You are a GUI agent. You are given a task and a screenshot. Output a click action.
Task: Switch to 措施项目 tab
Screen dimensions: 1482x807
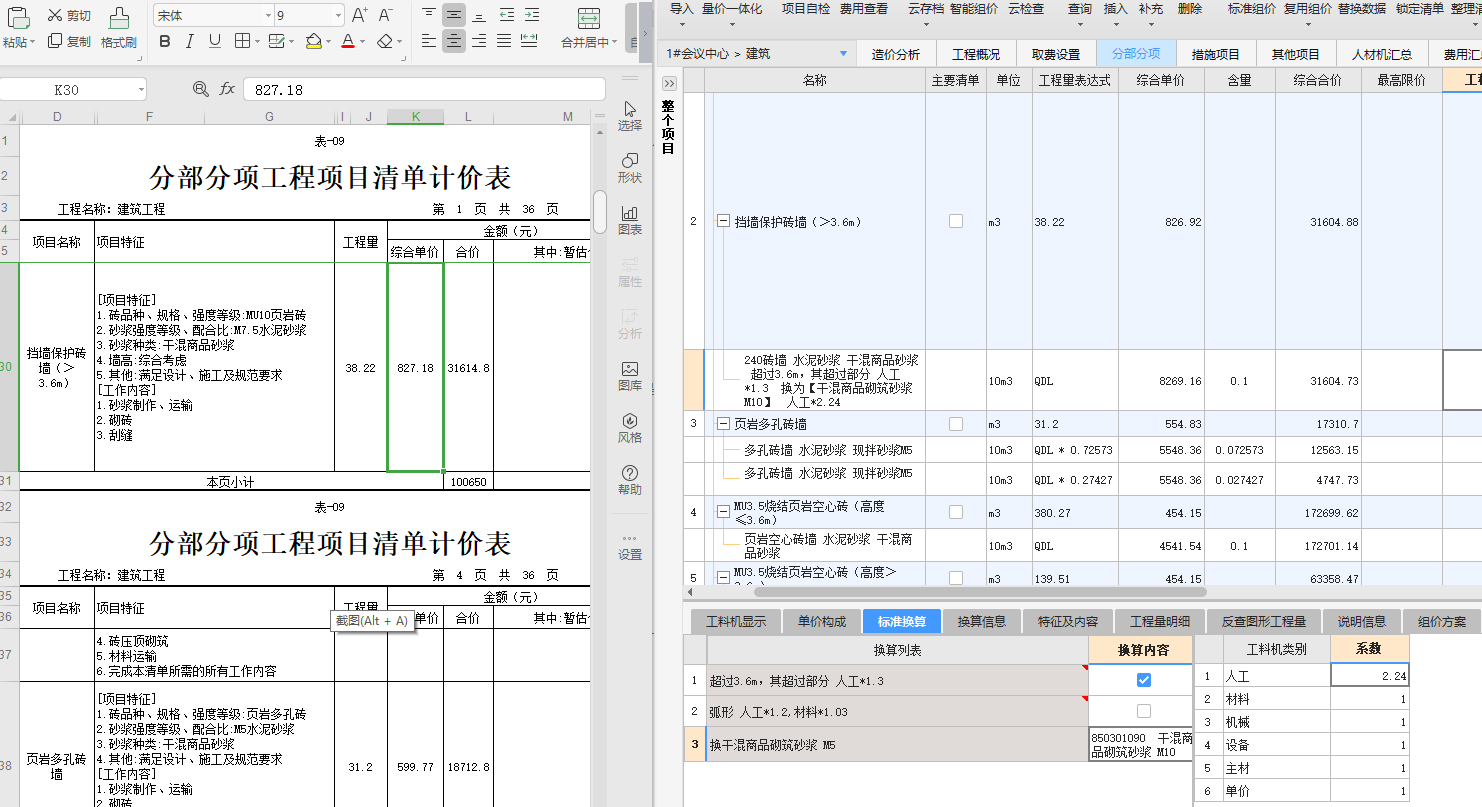point(1216,54)
